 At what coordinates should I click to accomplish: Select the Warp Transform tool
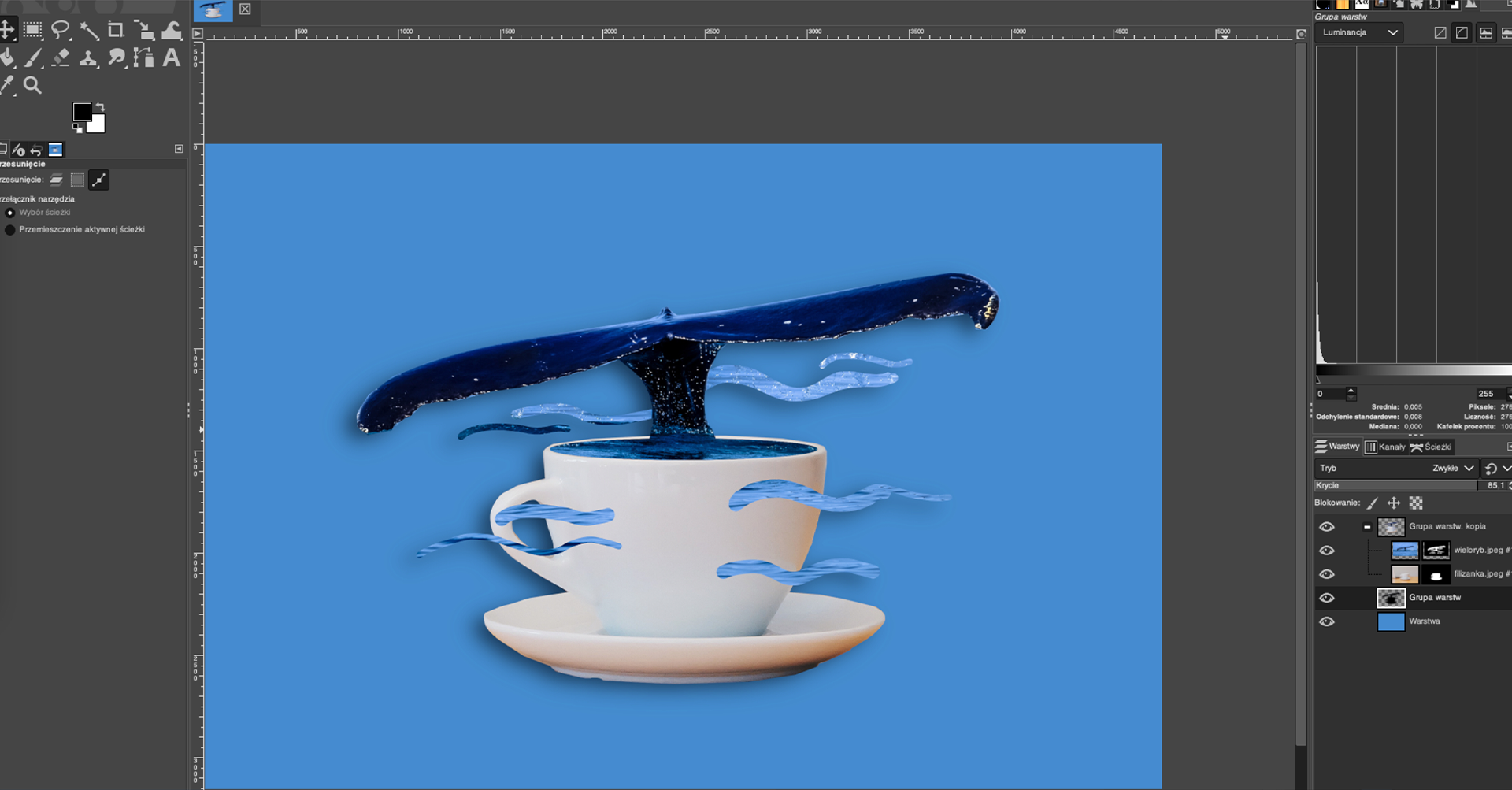point(172,31)
